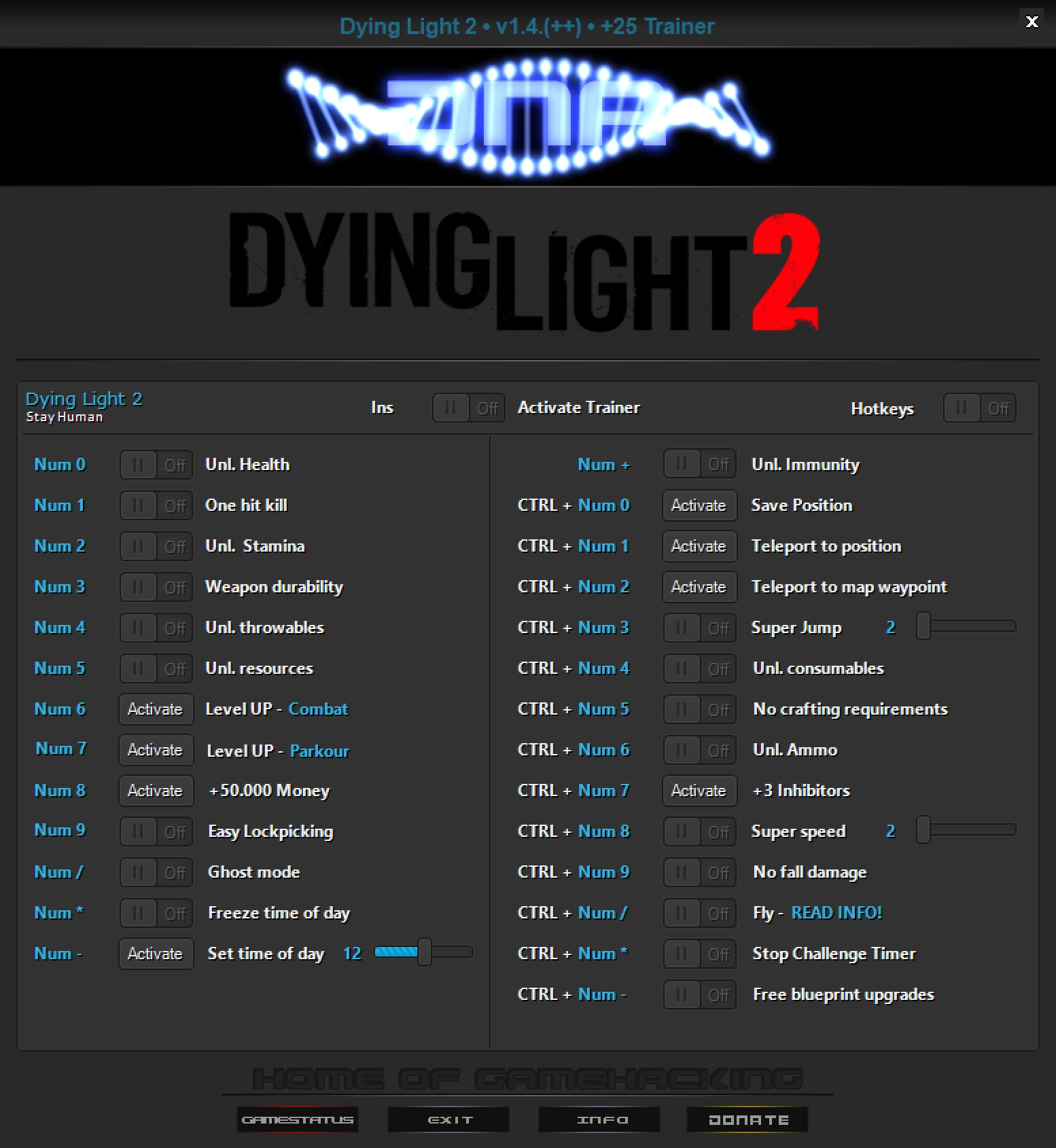This screenshot has height=1148, width=1056.
Task: Click the Exit button
Action: (448, 1119)
